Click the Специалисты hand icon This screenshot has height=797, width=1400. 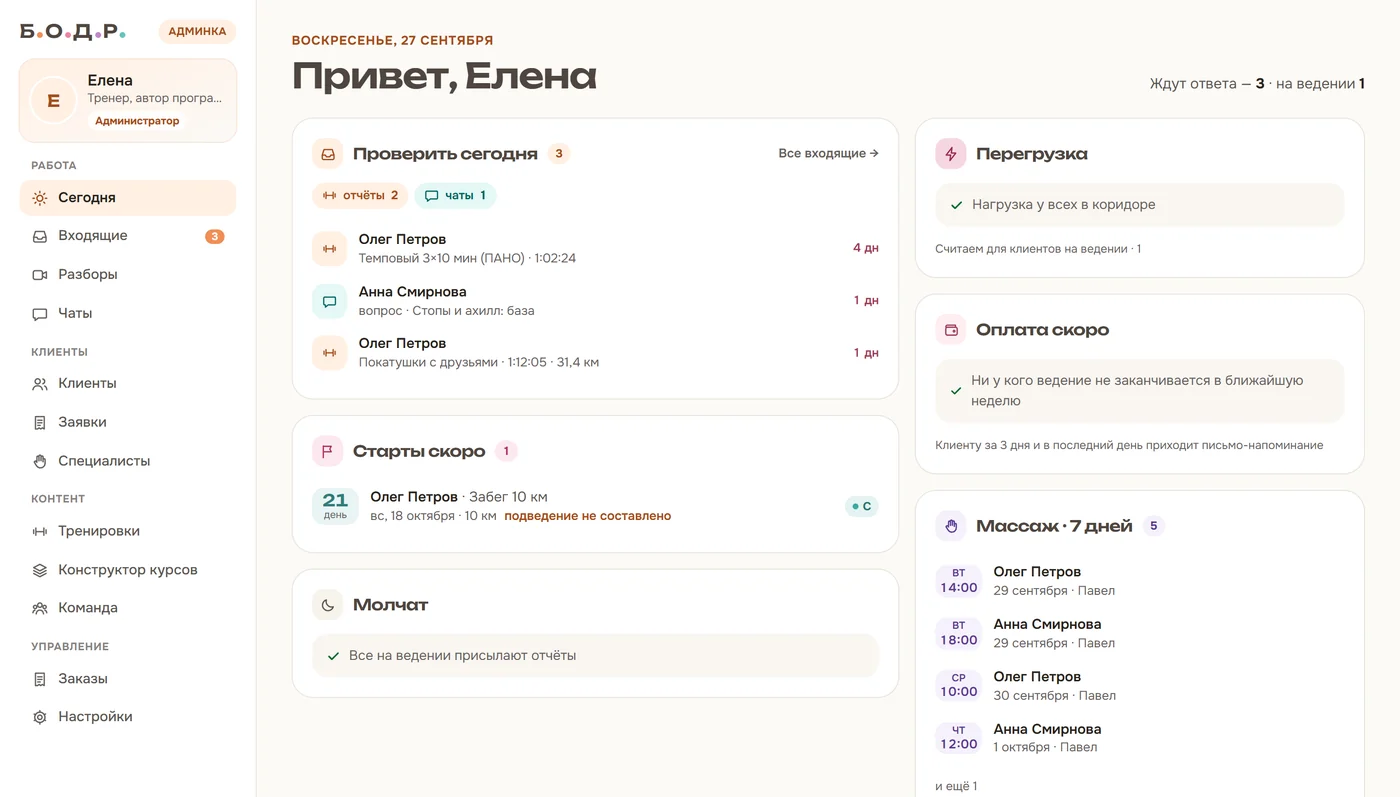[x=40, y=462]
